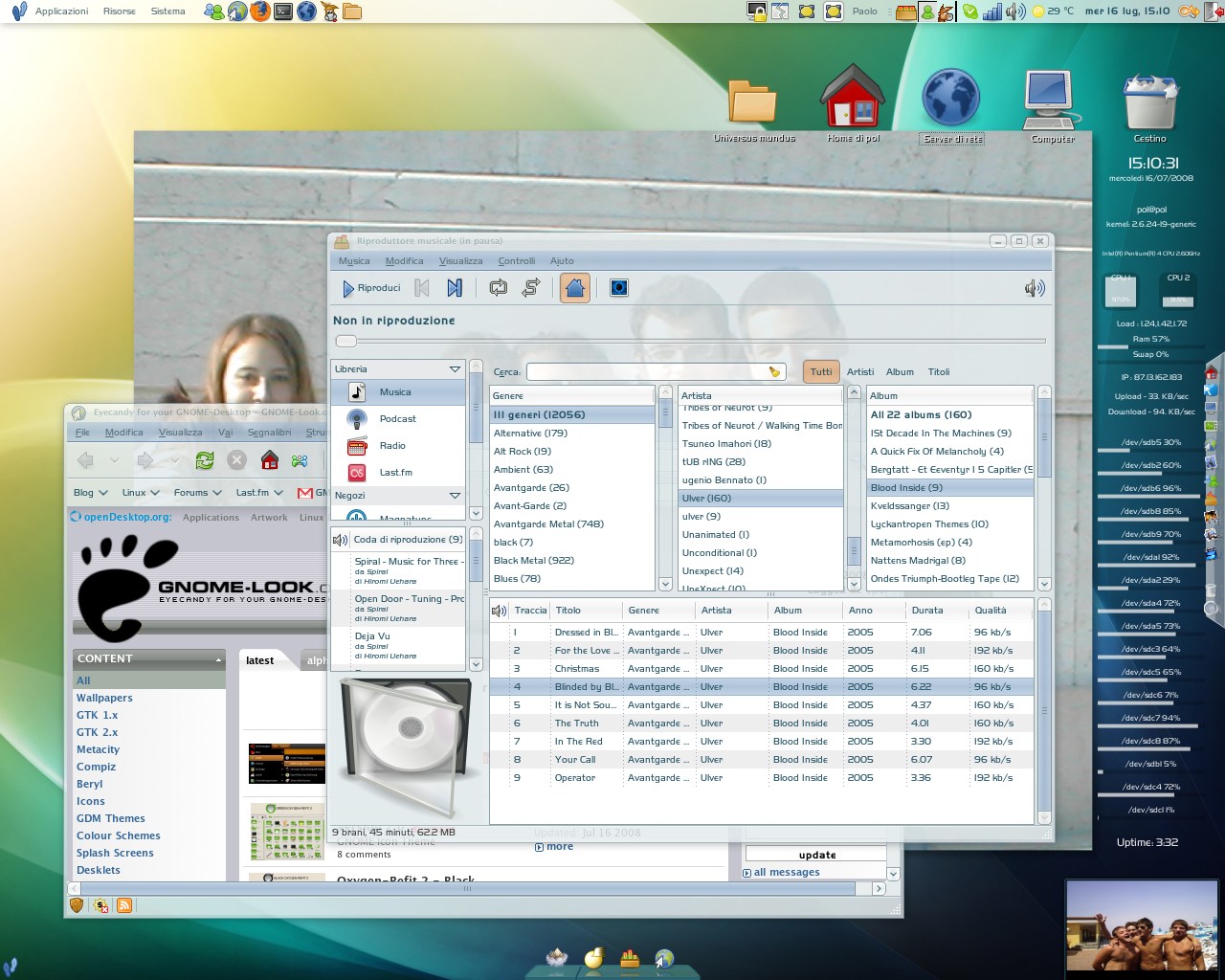
Task: Toggle the Artisti search filter
Action: click(x=860, y=371)
